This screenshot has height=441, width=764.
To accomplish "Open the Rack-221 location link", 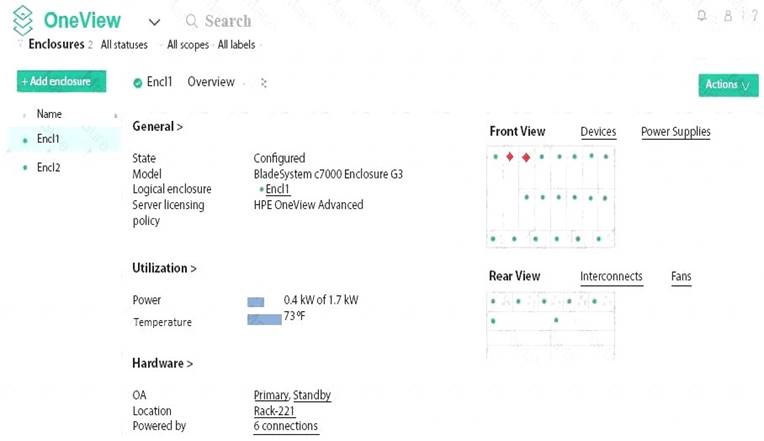I will pos(274,411).
